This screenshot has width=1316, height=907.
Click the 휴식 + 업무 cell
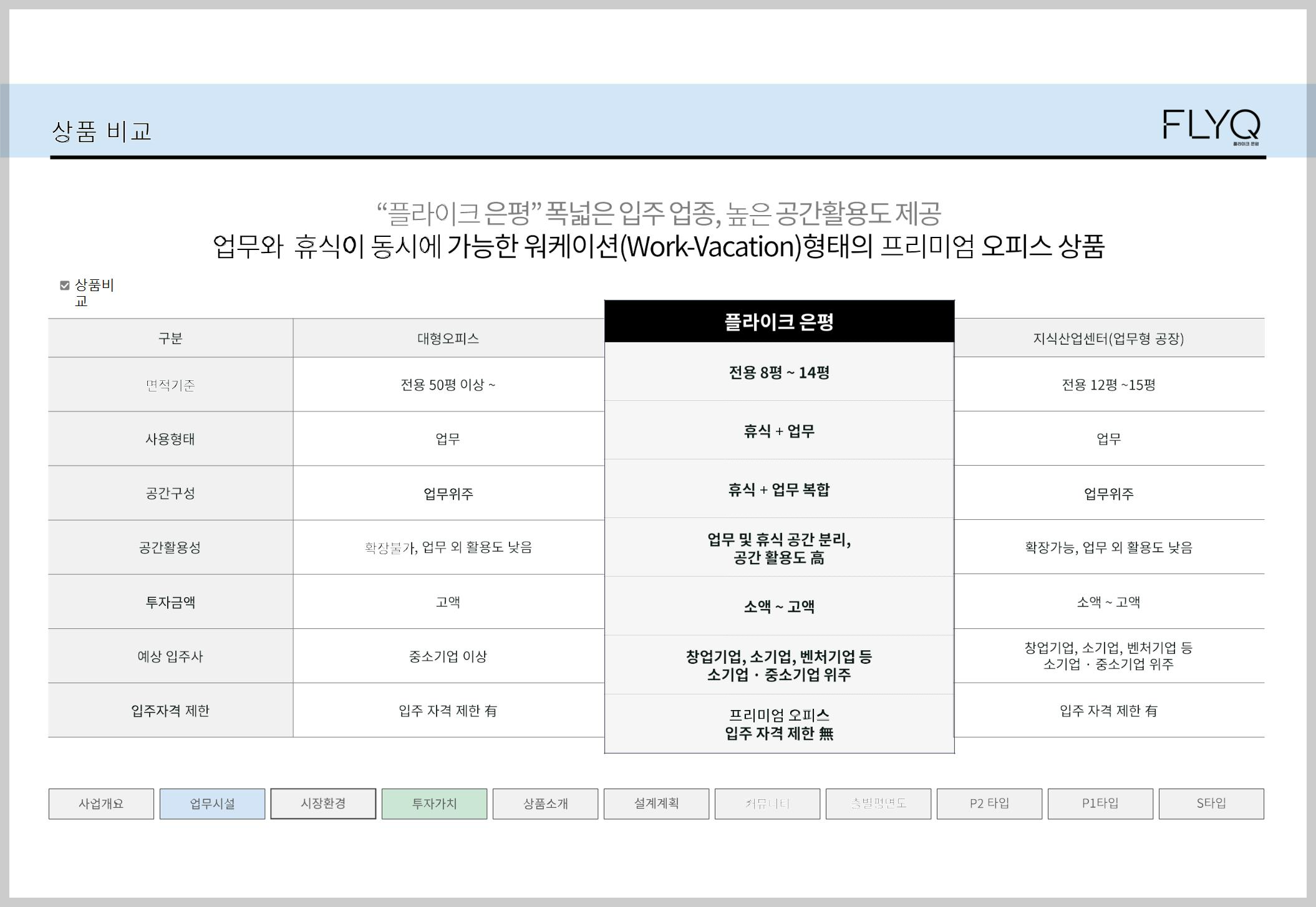pos(779,431)
